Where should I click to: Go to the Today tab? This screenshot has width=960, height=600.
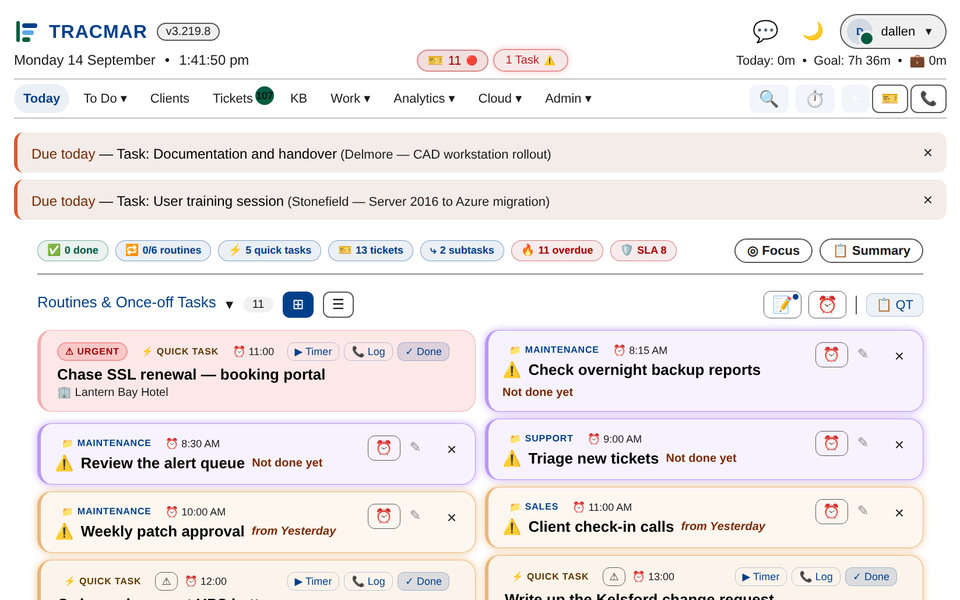pos(42,99)
